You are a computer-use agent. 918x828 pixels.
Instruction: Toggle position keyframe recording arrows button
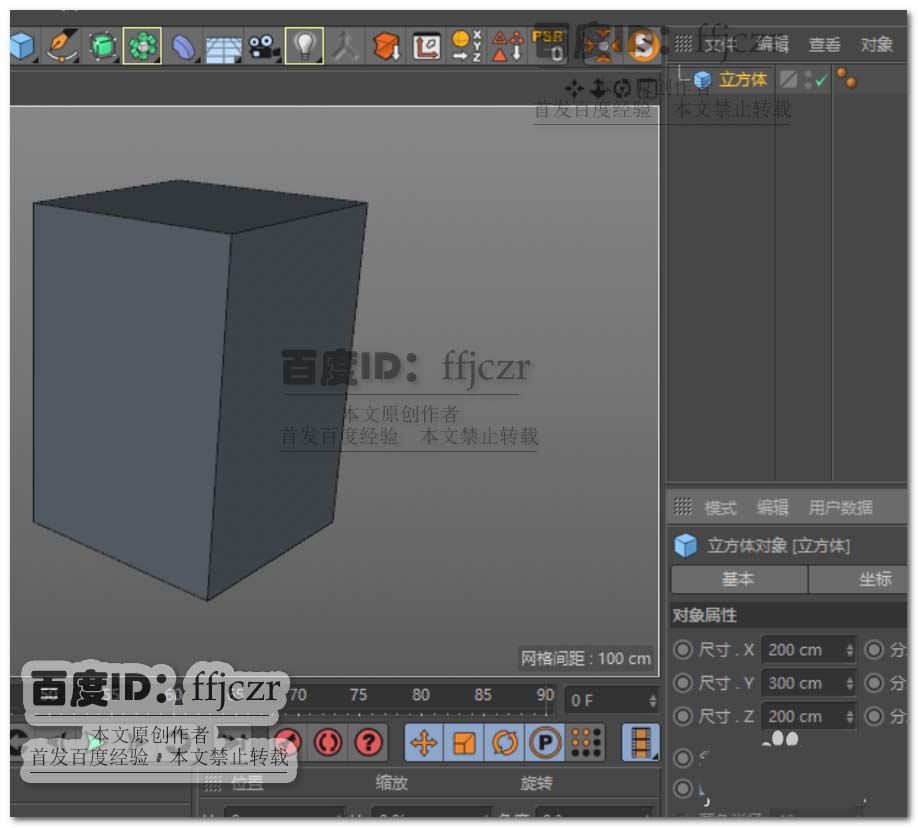424,743
